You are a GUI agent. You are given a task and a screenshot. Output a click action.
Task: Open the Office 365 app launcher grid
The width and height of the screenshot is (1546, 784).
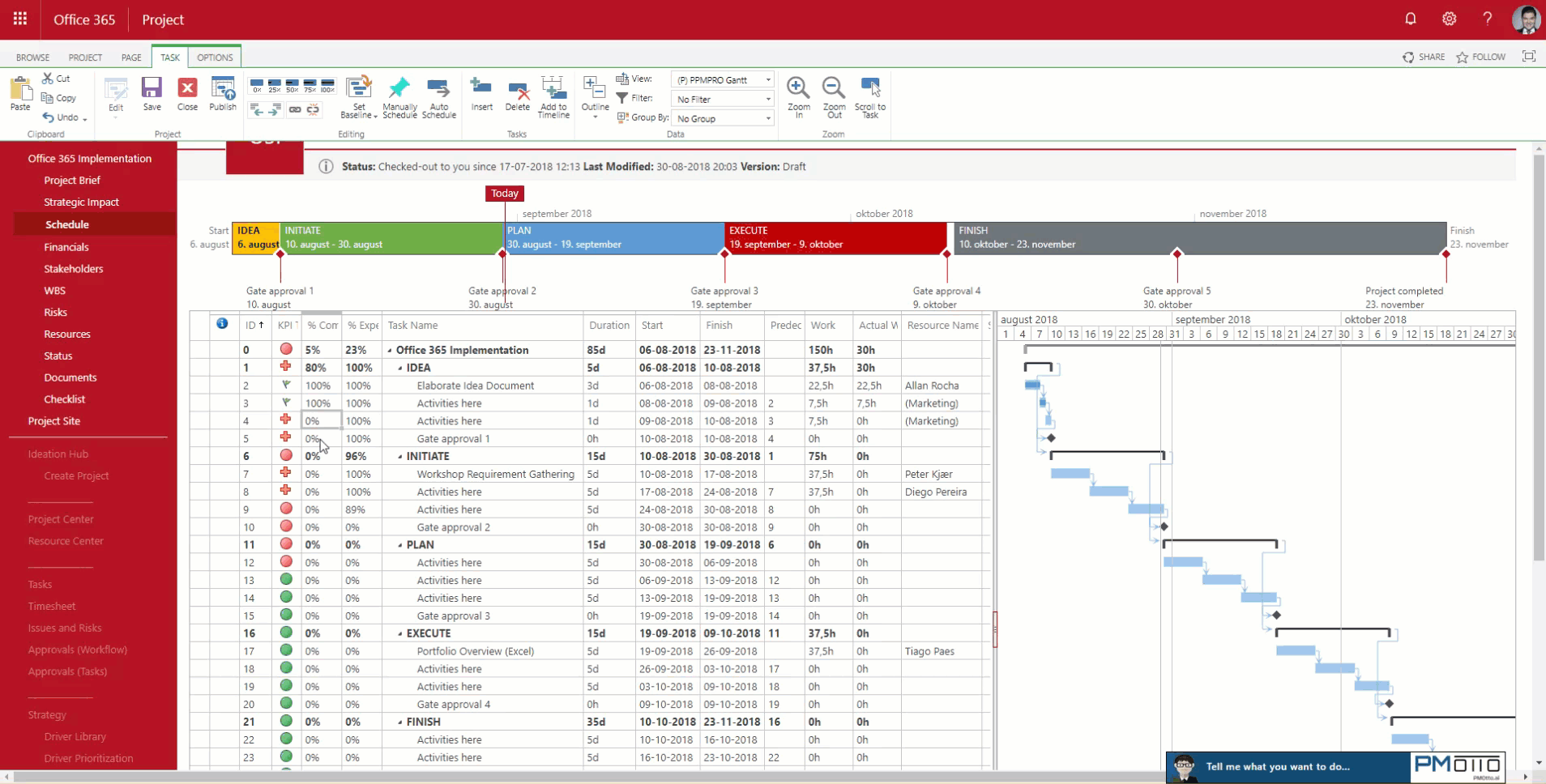(x=20, y=19)
